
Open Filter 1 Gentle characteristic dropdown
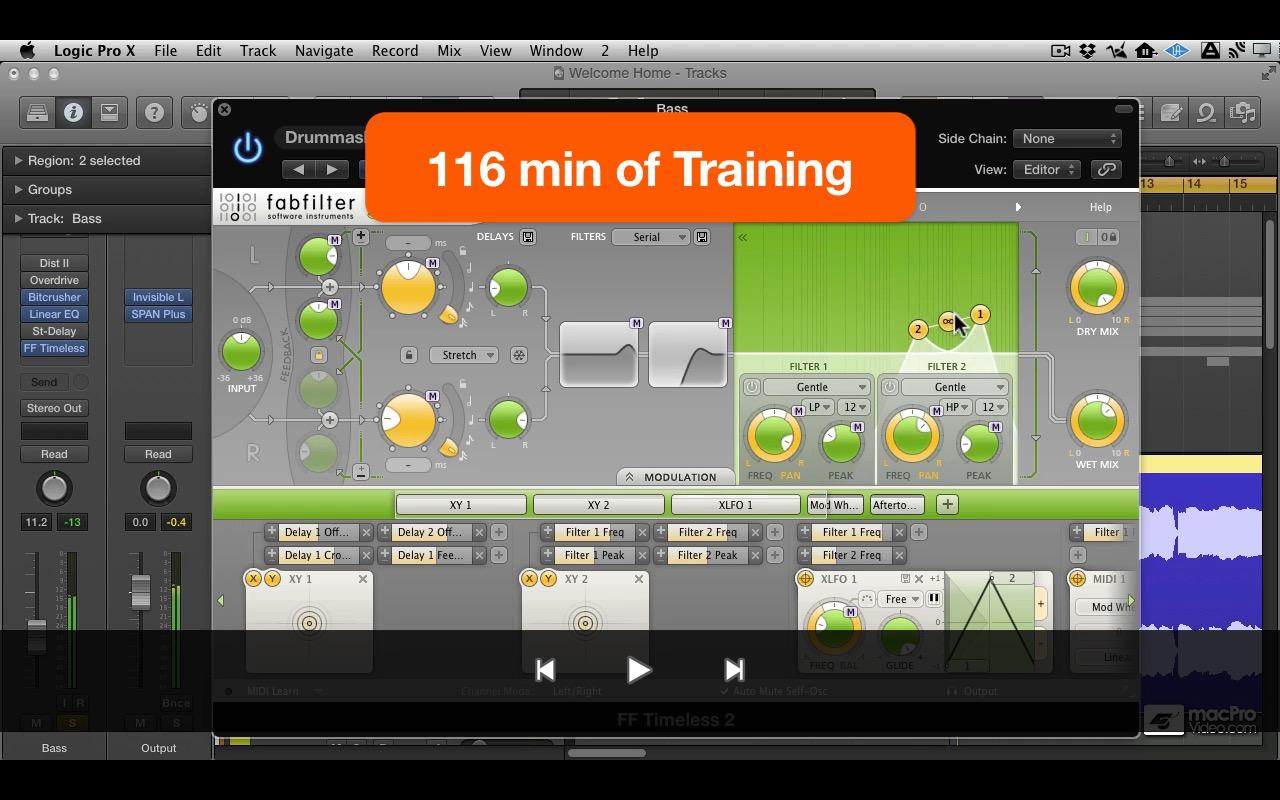coord(817,387)
